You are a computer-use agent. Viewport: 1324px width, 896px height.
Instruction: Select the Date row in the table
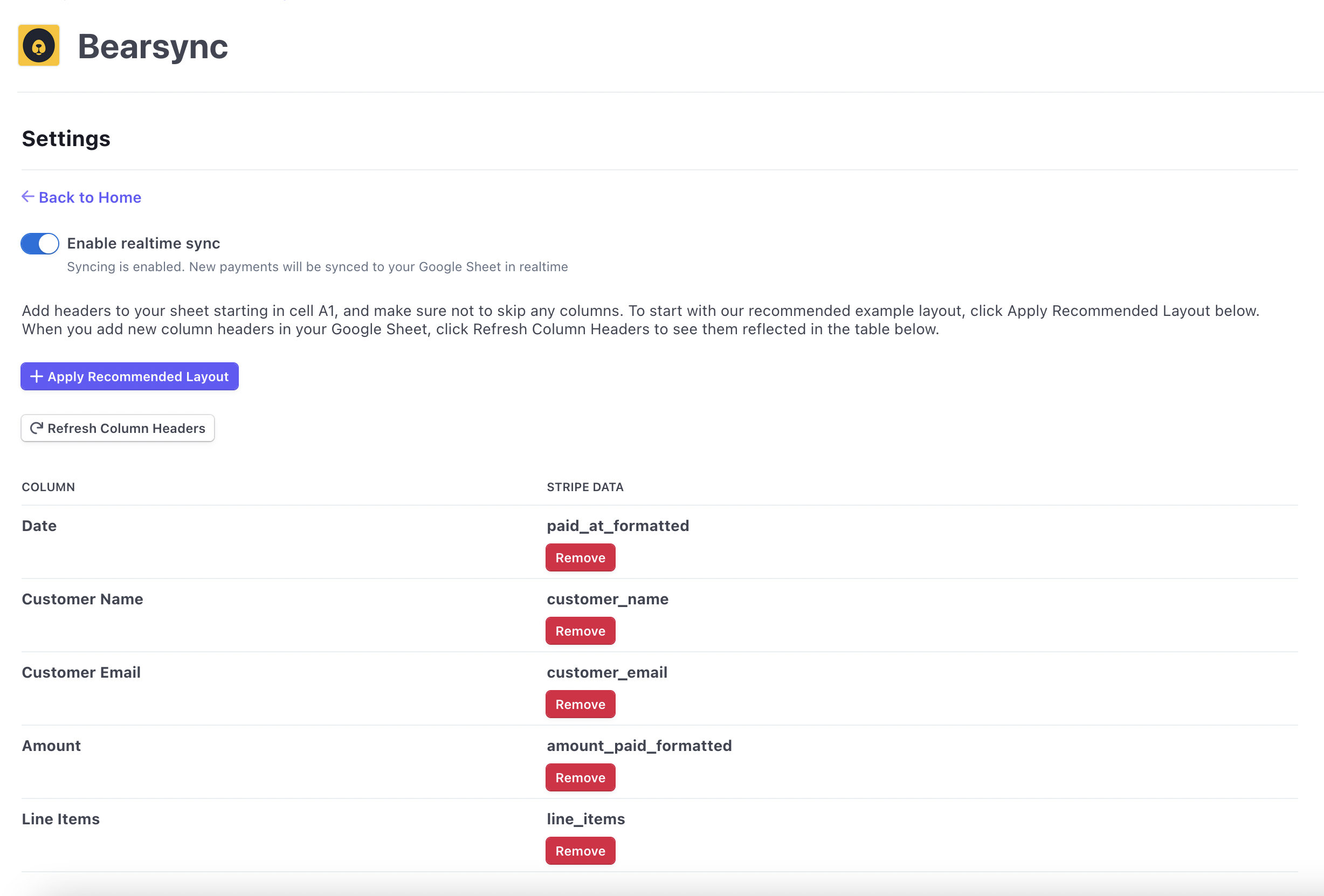pyautogui.click(x=39, y=525)
